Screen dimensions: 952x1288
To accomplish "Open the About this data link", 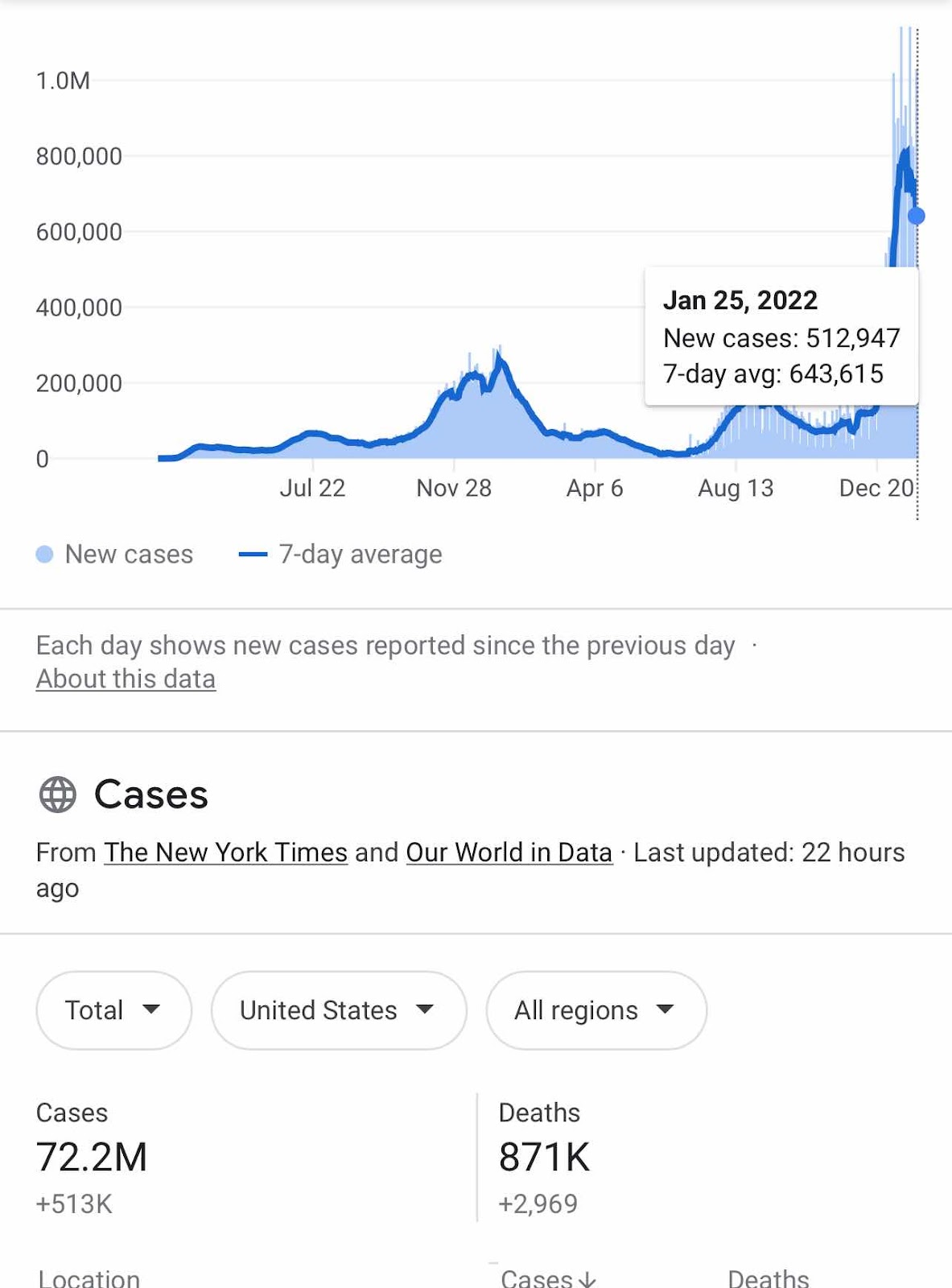I will (x=126, y=679).
